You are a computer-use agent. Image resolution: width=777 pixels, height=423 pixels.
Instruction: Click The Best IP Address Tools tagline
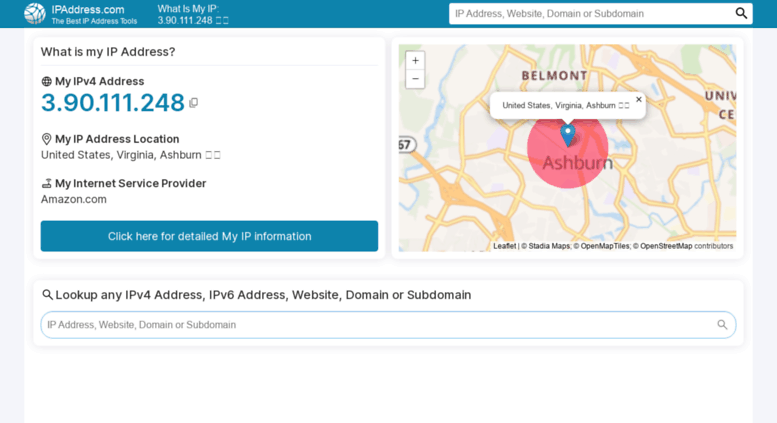[x=94, y=21]
